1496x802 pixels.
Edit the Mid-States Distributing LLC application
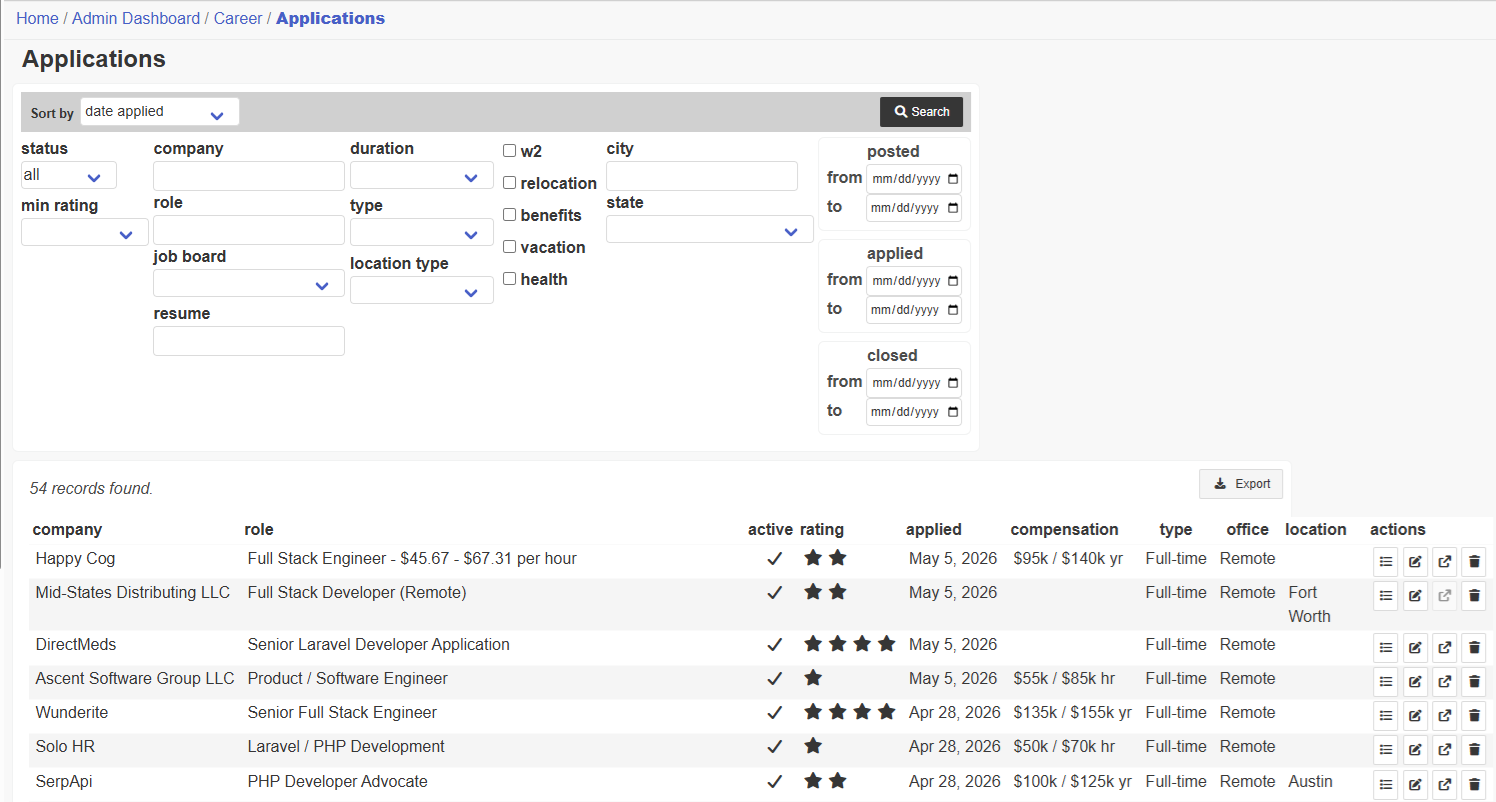click(1415, 596)
